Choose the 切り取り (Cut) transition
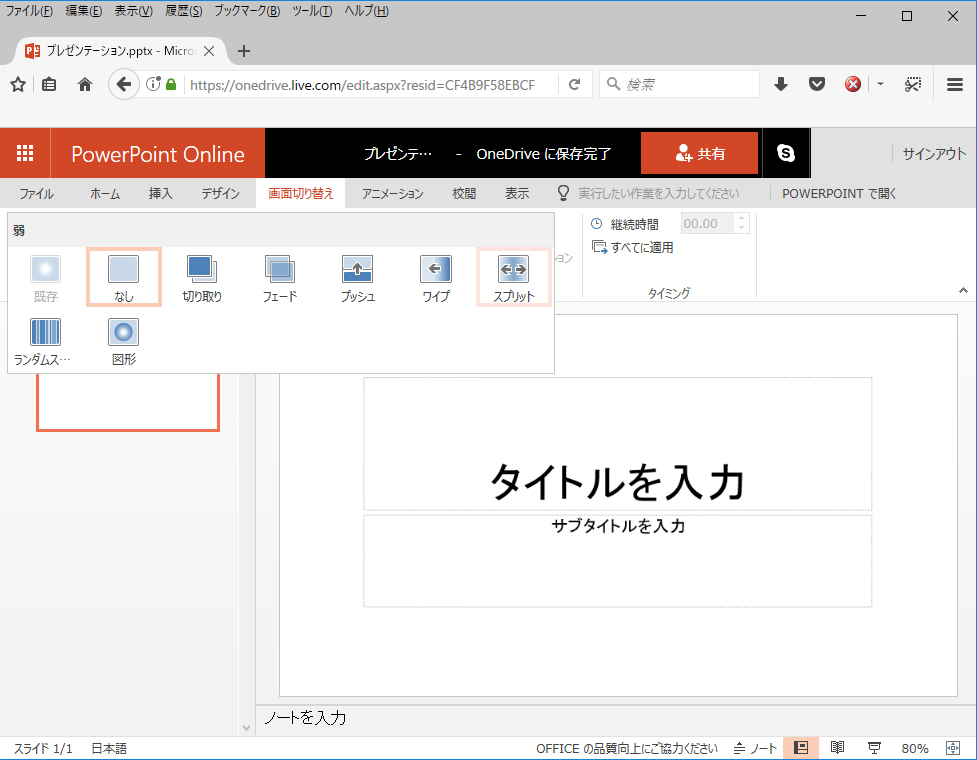Image resolution: width=977 pixels, height=760 pixels. [x=202, y=277]
